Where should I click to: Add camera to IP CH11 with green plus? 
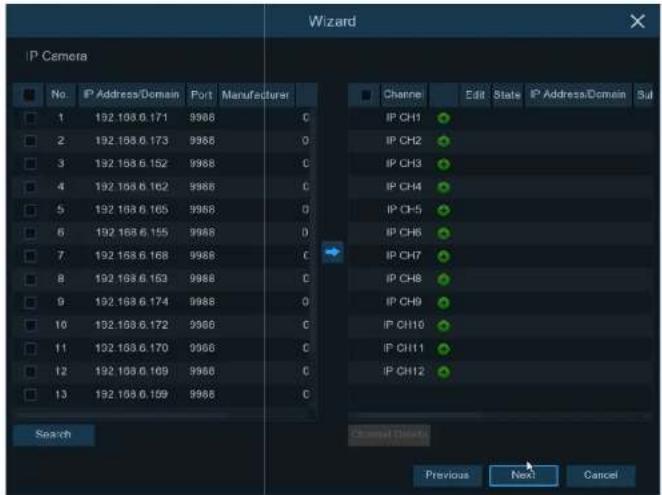[x=443, y=349]
